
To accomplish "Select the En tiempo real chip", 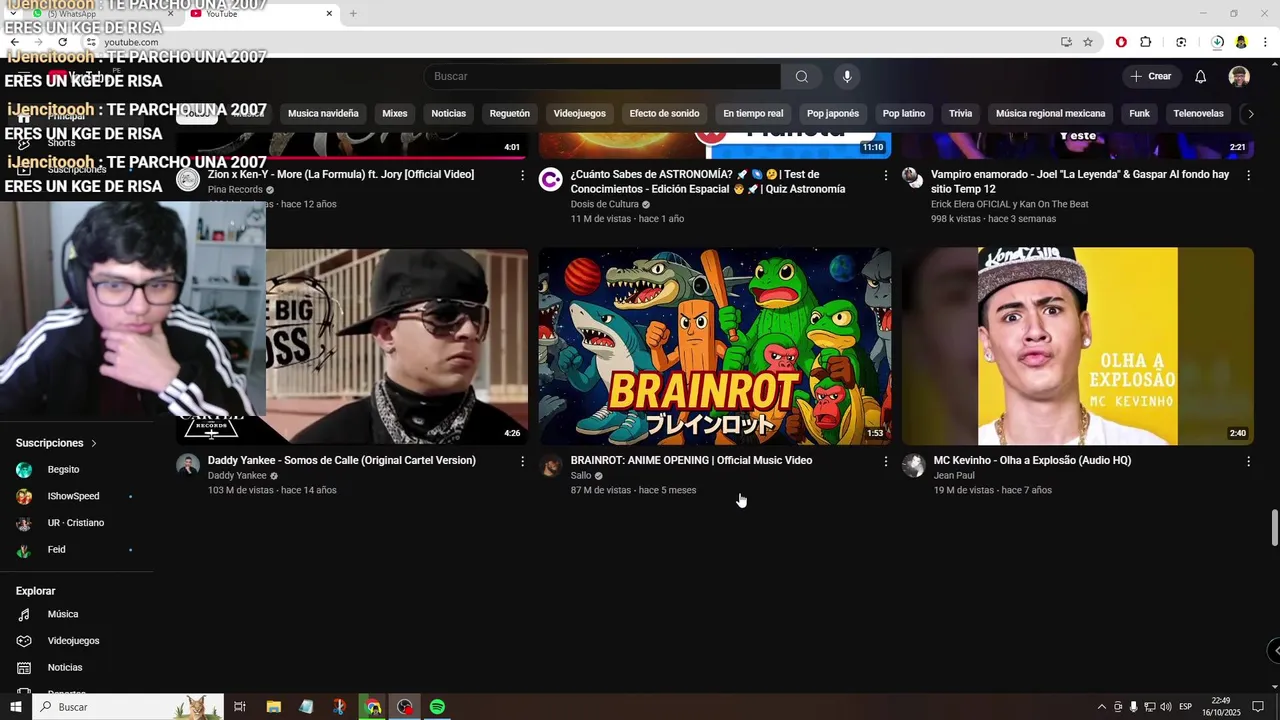I will [x=753, y=113].
